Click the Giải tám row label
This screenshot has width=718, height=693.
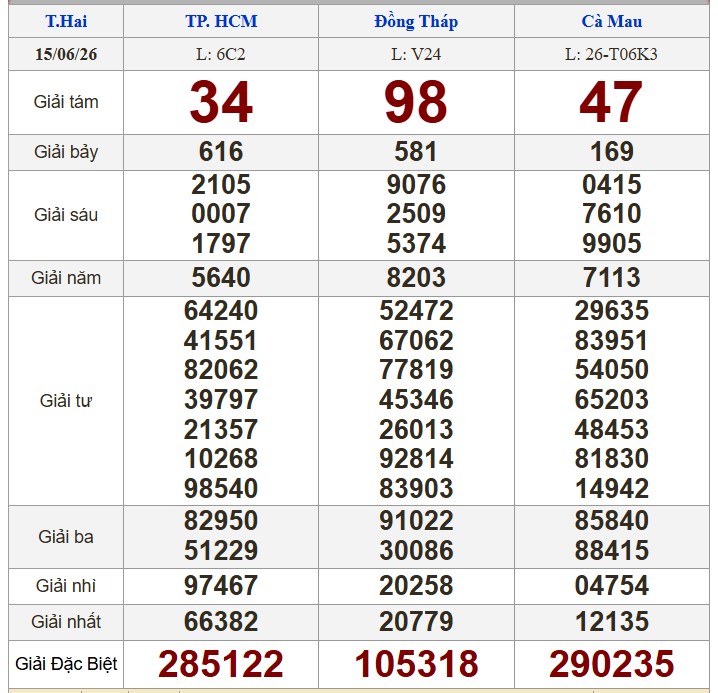[66, 102]
